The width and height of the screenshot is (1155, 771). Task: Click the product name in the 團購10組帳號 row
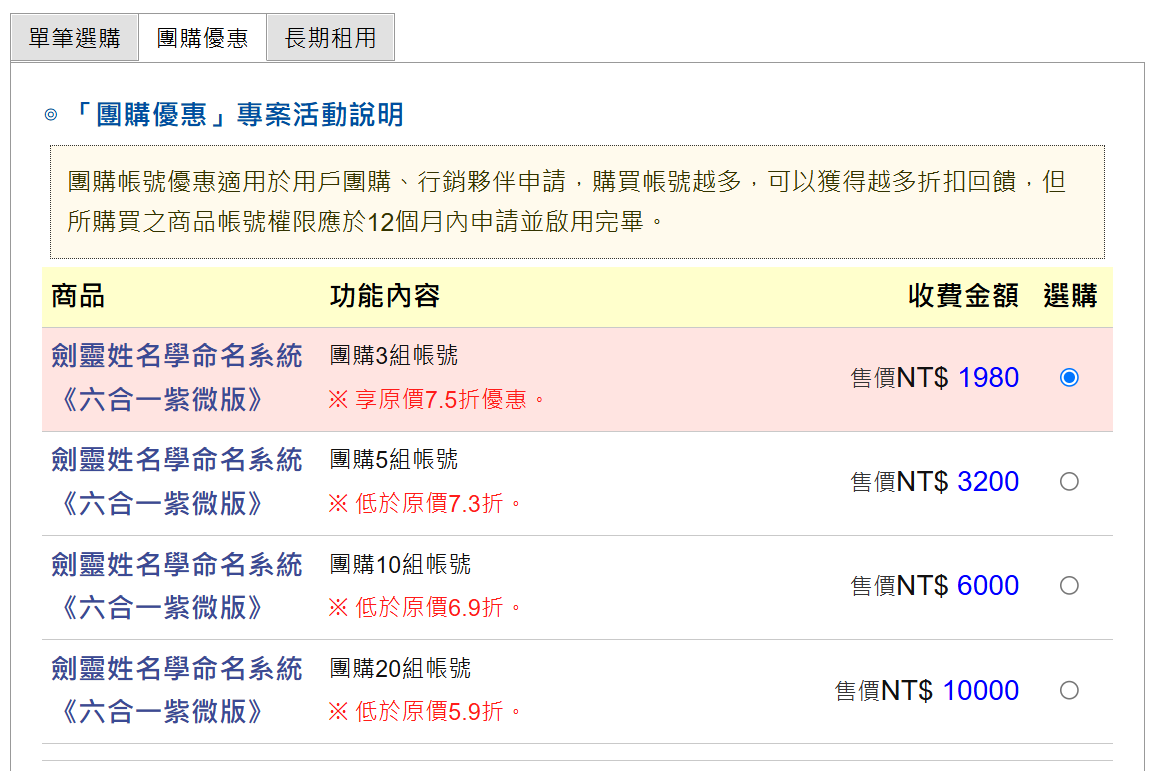pos(176,586)
